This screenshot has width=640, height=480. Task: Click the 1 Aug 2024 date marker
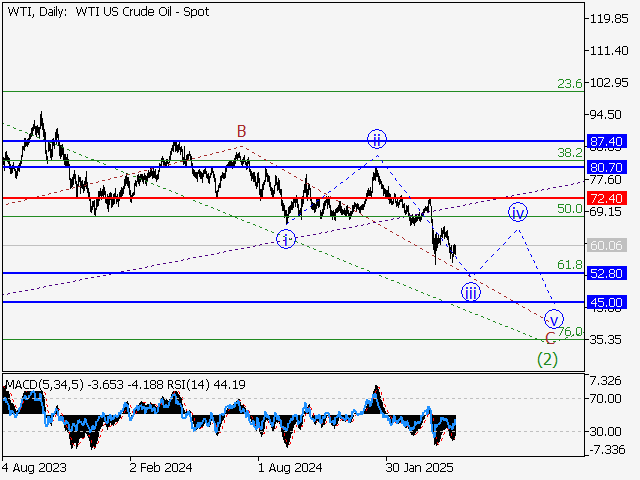pos(289,466)
